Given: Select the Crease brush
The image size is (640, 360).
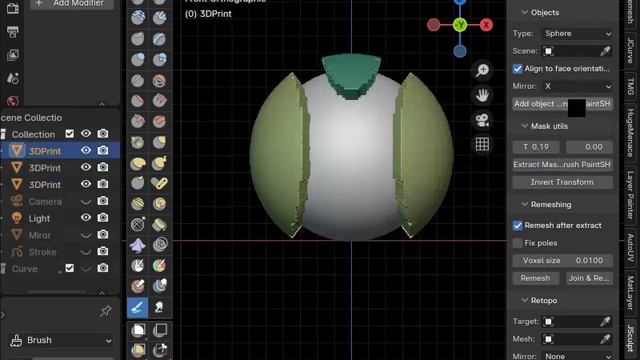Looking at the screenshot, I should [138, 80].
